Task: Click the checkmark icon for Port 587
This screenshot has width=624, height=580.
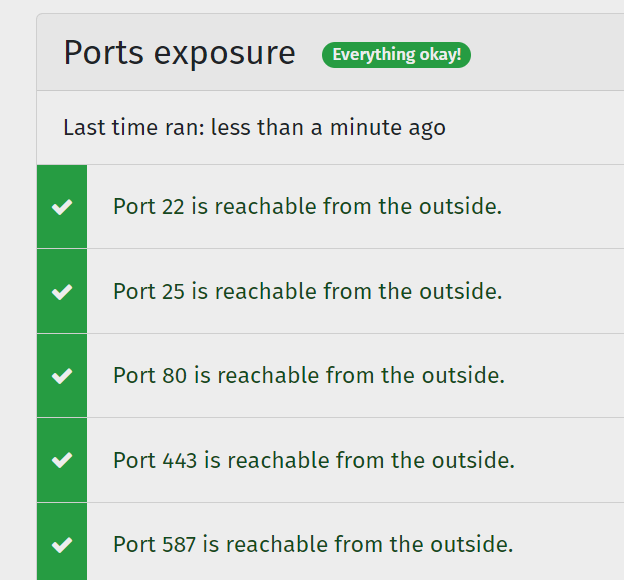Action: pyautogui.click(x=62, y=545)
